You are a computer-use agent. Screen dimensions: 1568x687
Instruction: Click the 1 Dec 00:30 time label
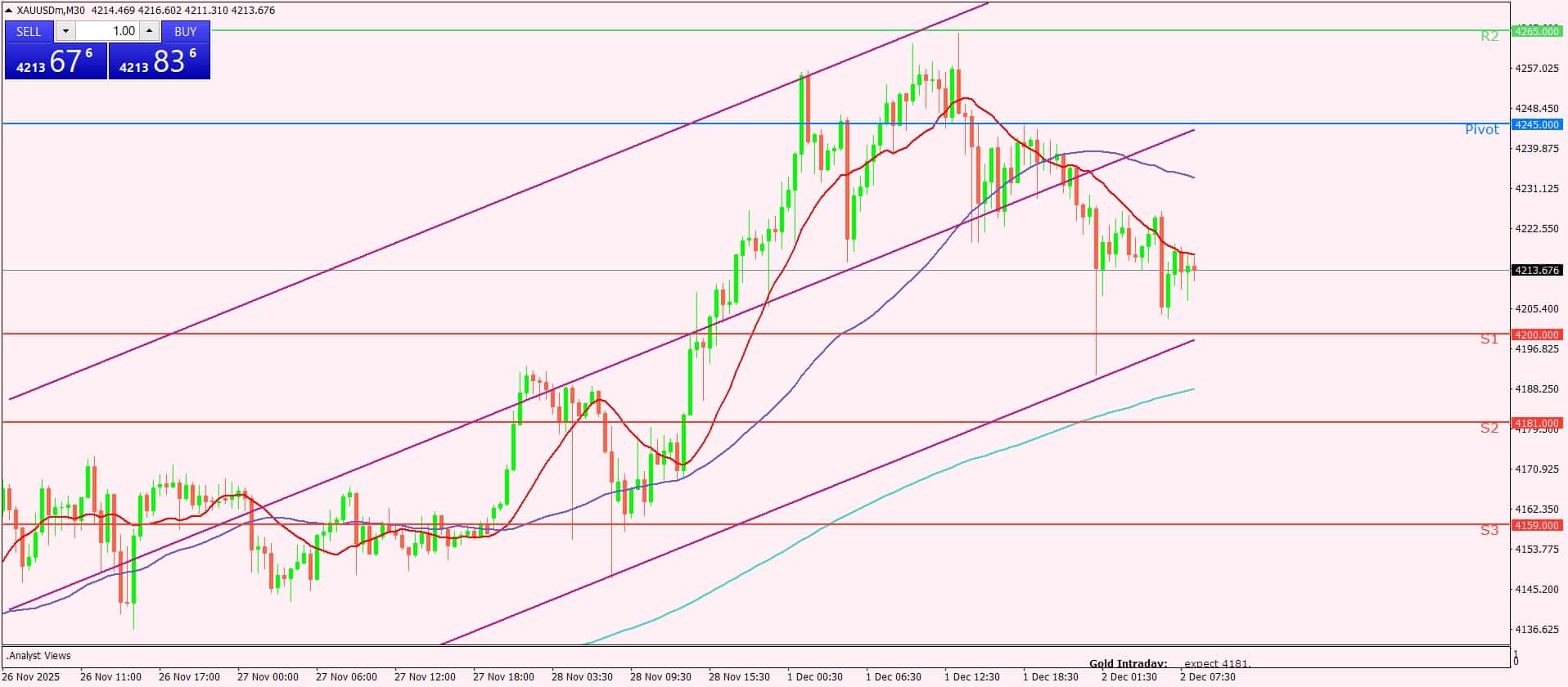tap(815, 677)
